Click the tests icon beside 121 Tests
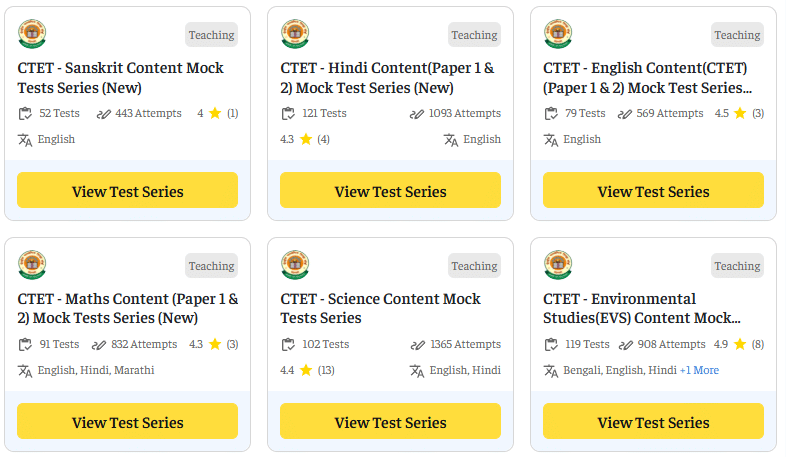The height and width of the screenshot is (457, 786). [x=289, y=113]
